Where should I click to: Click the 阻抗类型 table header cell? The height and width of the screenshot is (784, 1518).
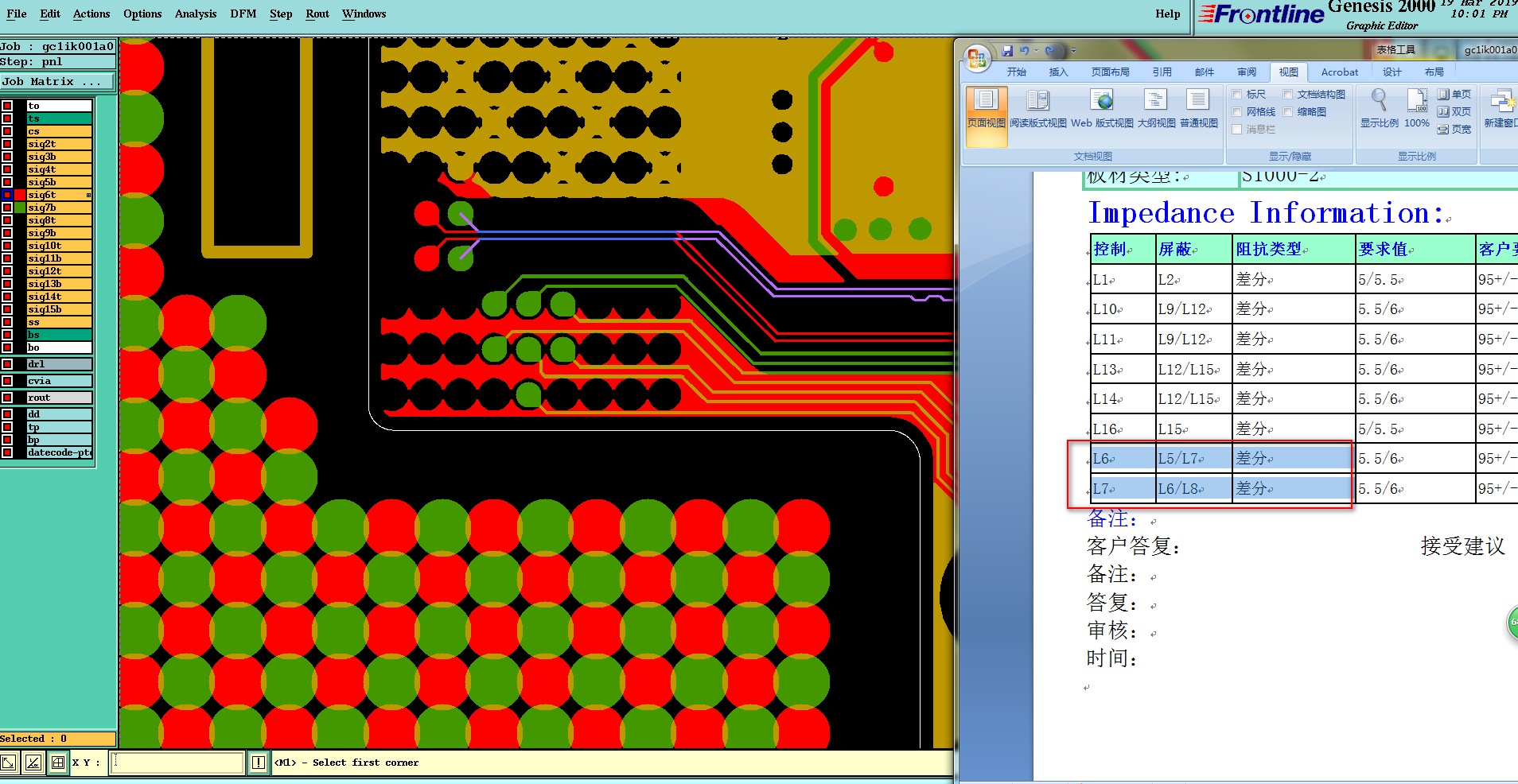(1294, 249)
